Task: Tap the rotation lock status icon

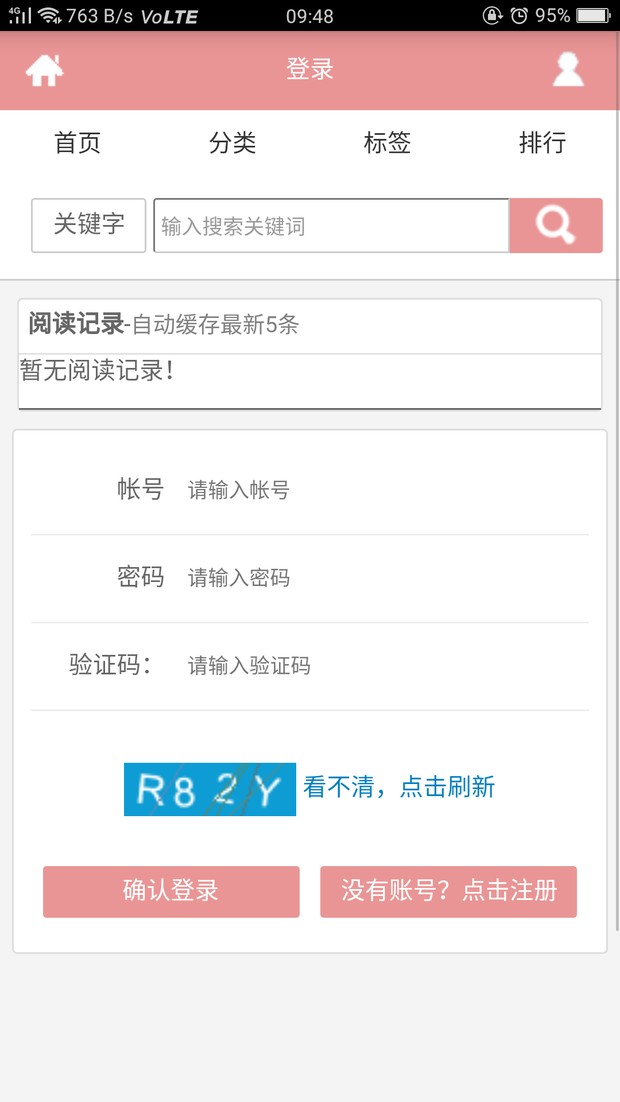Action: tap(492, 15)
